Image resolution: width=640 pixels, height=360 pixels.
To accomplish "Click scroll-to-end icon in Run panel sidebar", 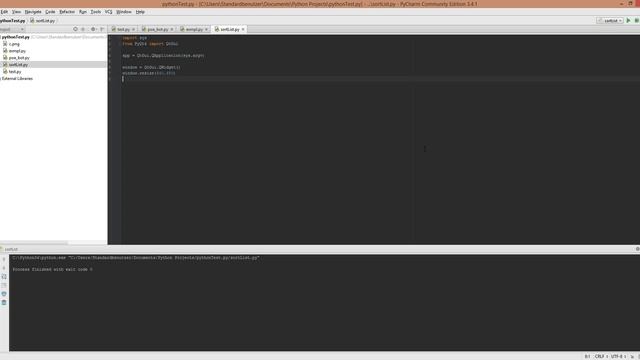I will 4,285.
